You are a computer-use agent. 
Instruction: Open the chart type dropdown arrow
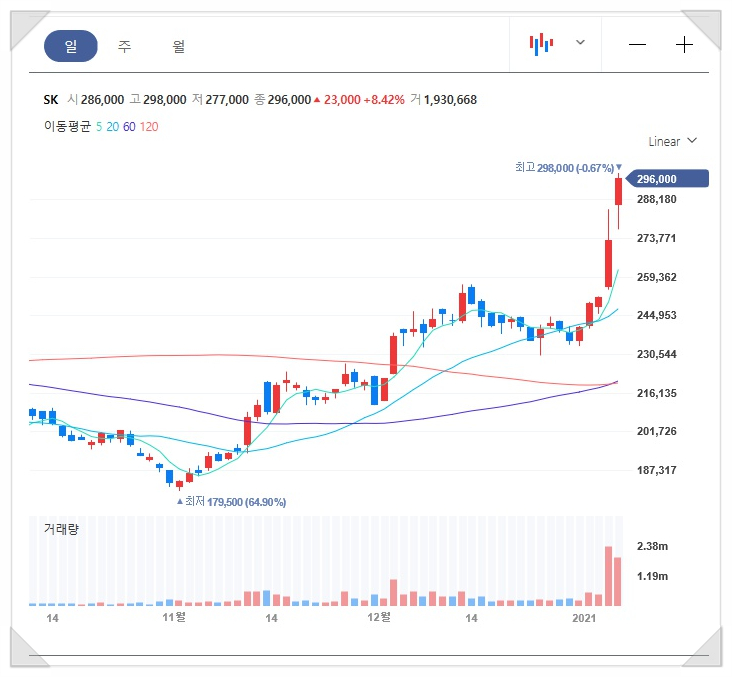[x=580, y=42]
